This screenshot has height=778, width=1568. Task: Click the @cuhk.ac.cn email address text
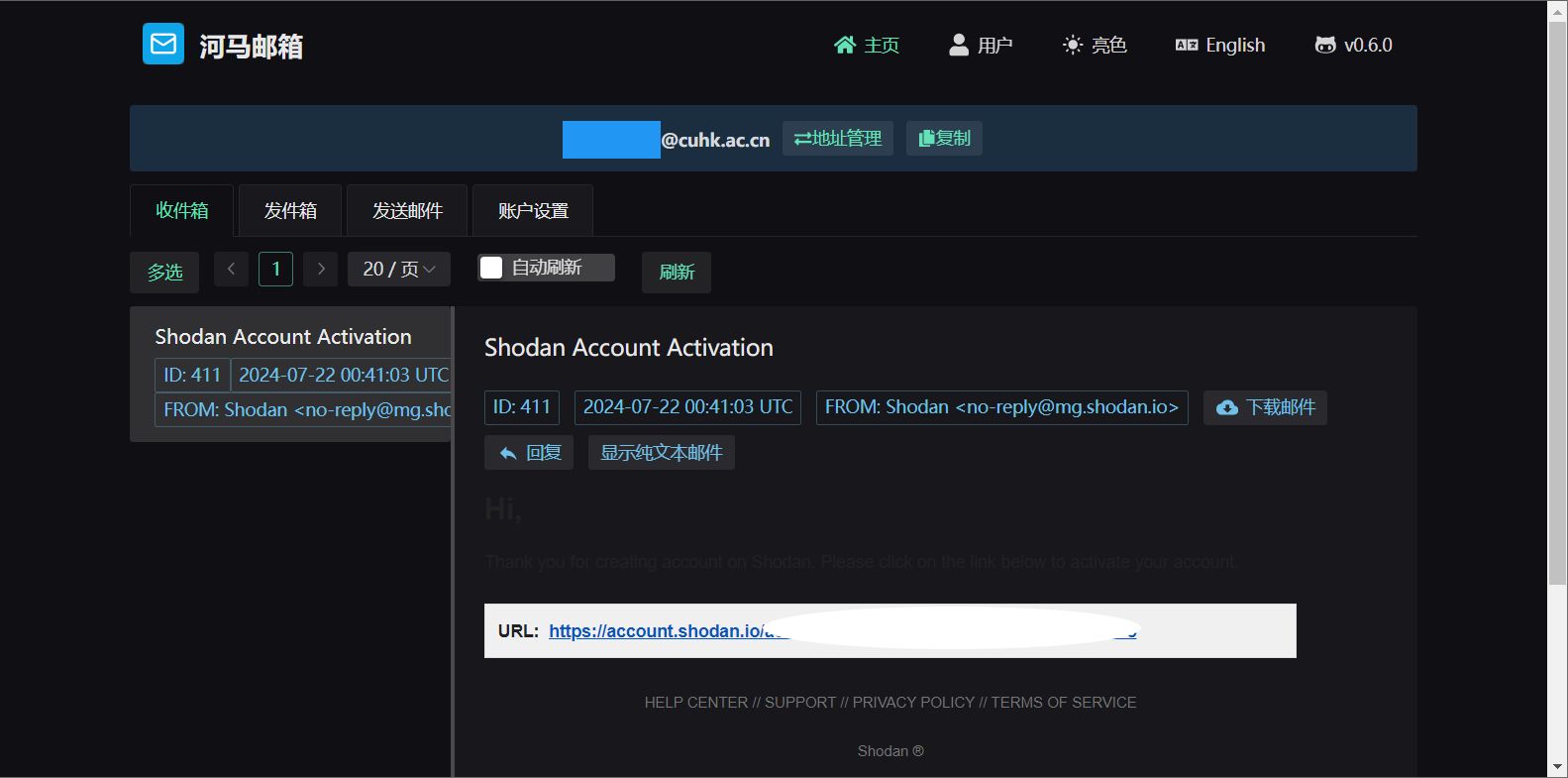click(715, 140)
